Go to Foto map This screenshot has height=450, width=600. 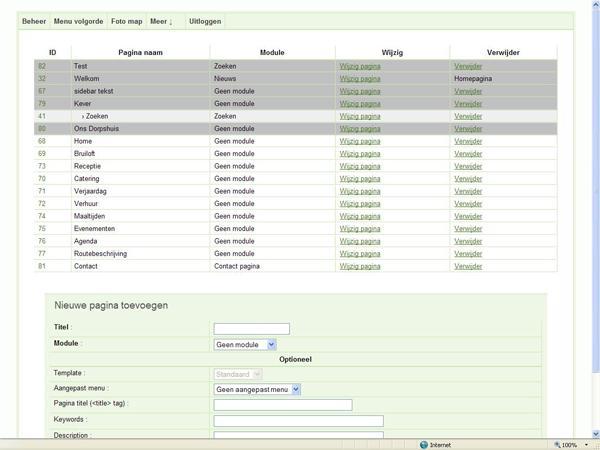(127, 21)
